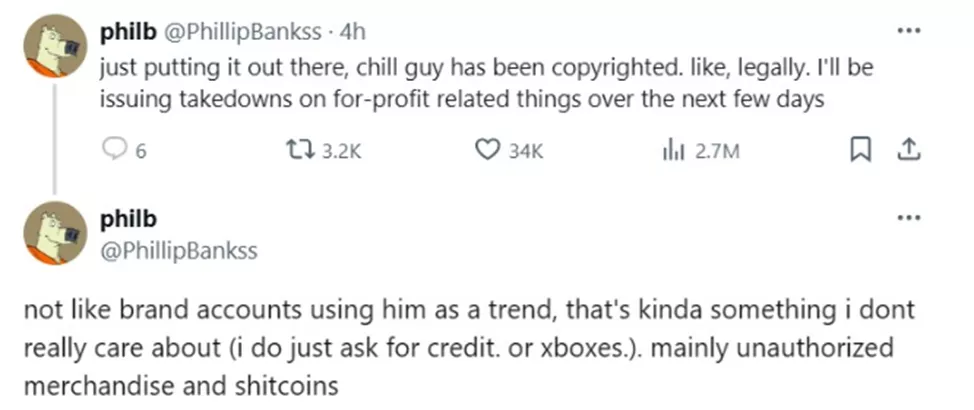Open view analytics bar chart icon
Screen dimensions: 974x410
pyautogui.click(x=671, y=151)
